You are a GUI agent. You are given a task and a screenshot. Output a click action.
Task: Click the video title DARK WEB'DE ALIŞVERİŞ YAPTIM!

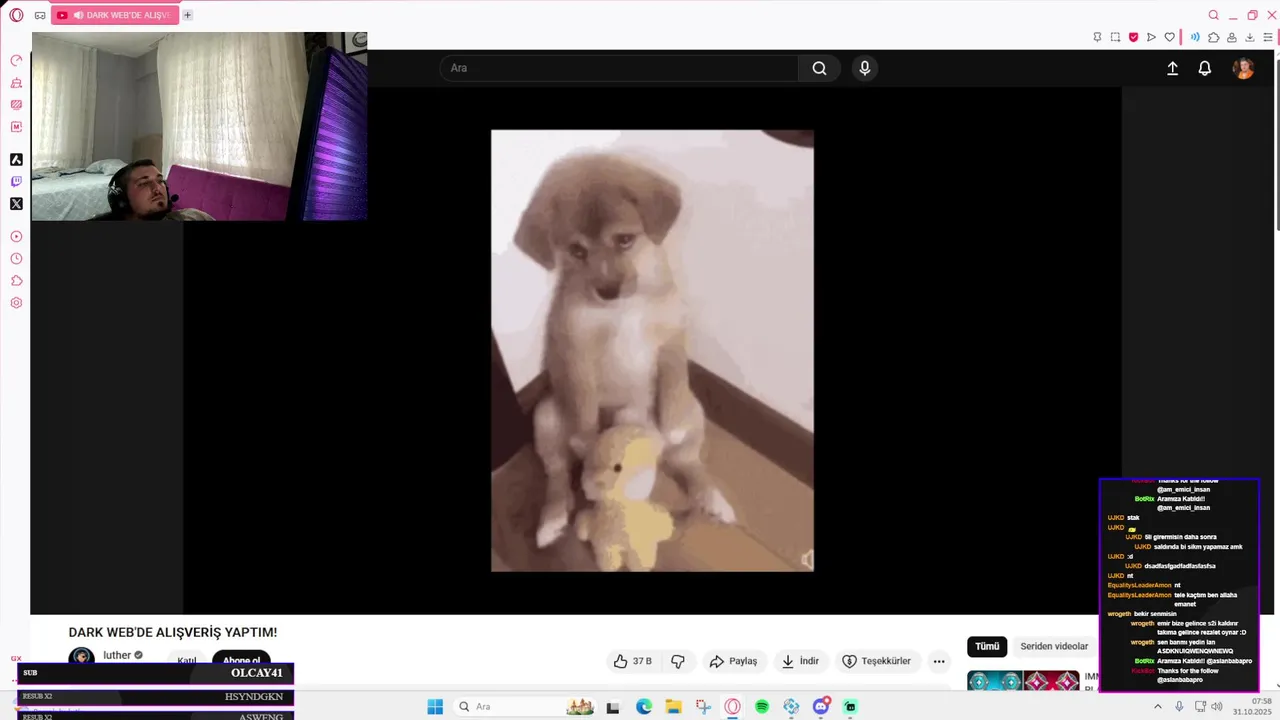tap(173, 632)
